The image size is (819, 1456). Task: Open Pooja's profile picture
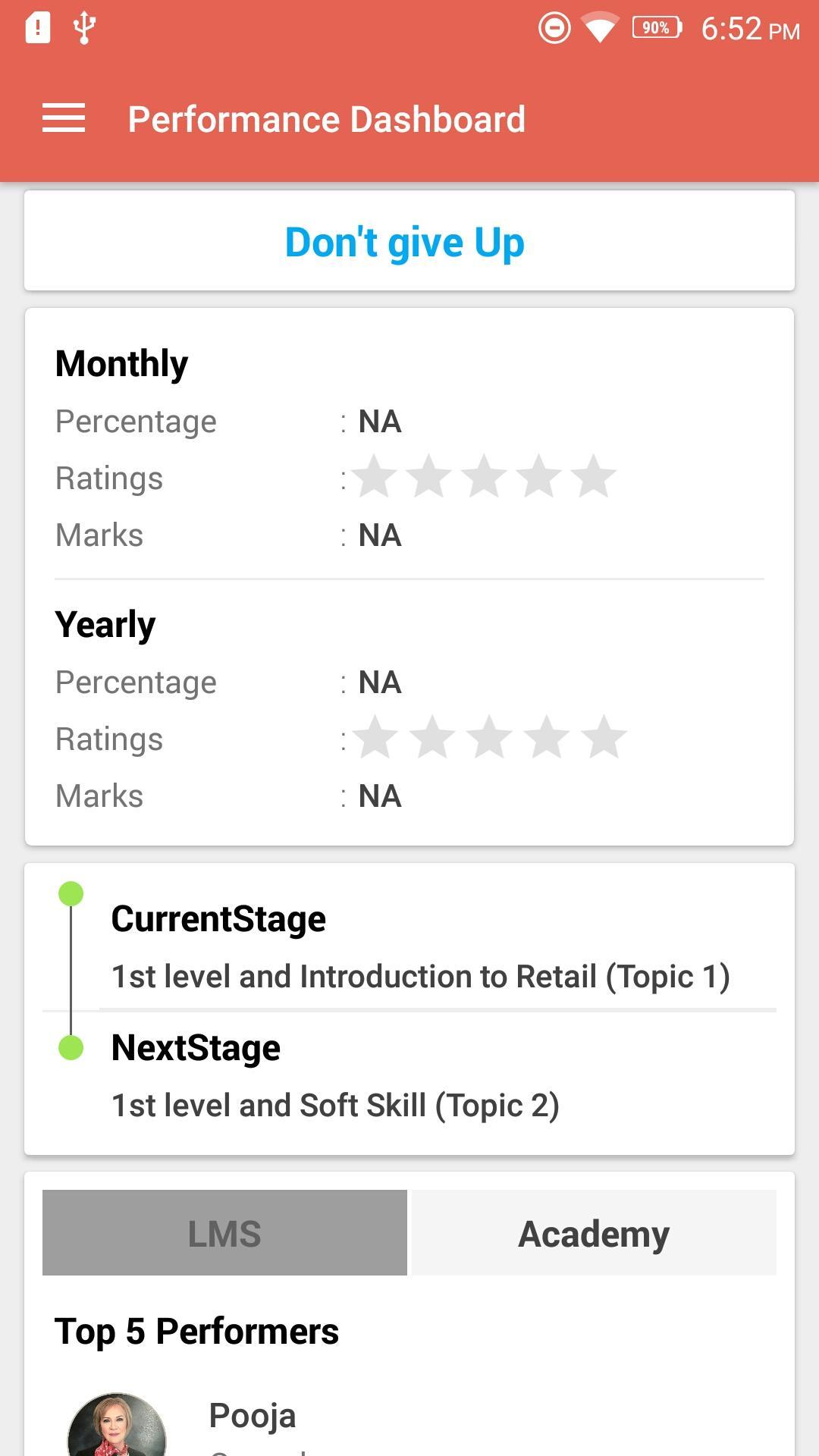[117, 1427]
